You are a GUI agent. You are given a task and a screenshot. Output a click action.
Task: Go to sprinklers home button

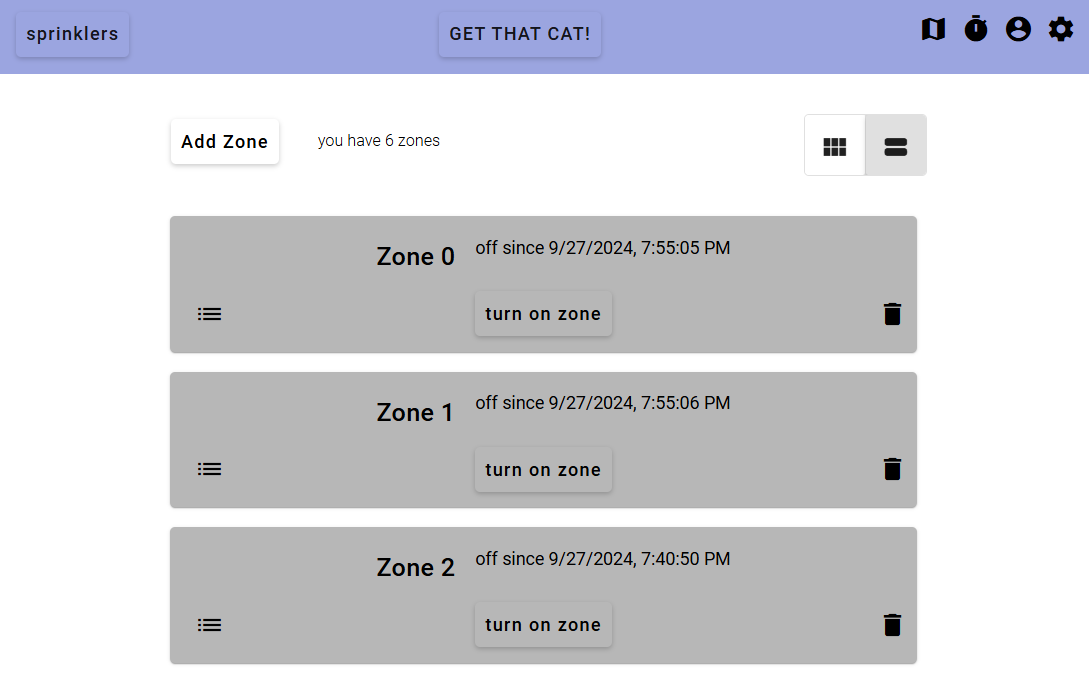pyautogui.click(x=72, y=34)
